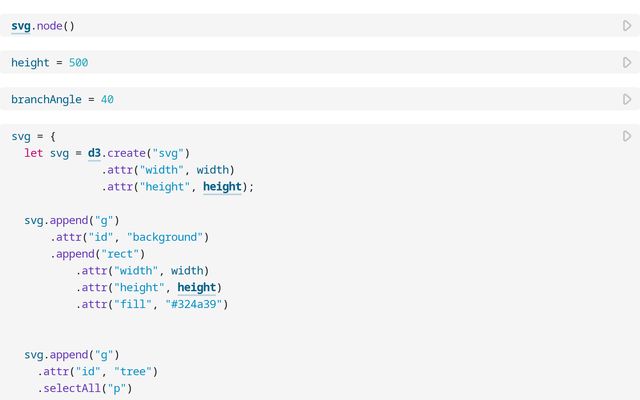This screenshot has width=640, height=400.
Task: Click the append("rect") call
Action: [100, 254]
